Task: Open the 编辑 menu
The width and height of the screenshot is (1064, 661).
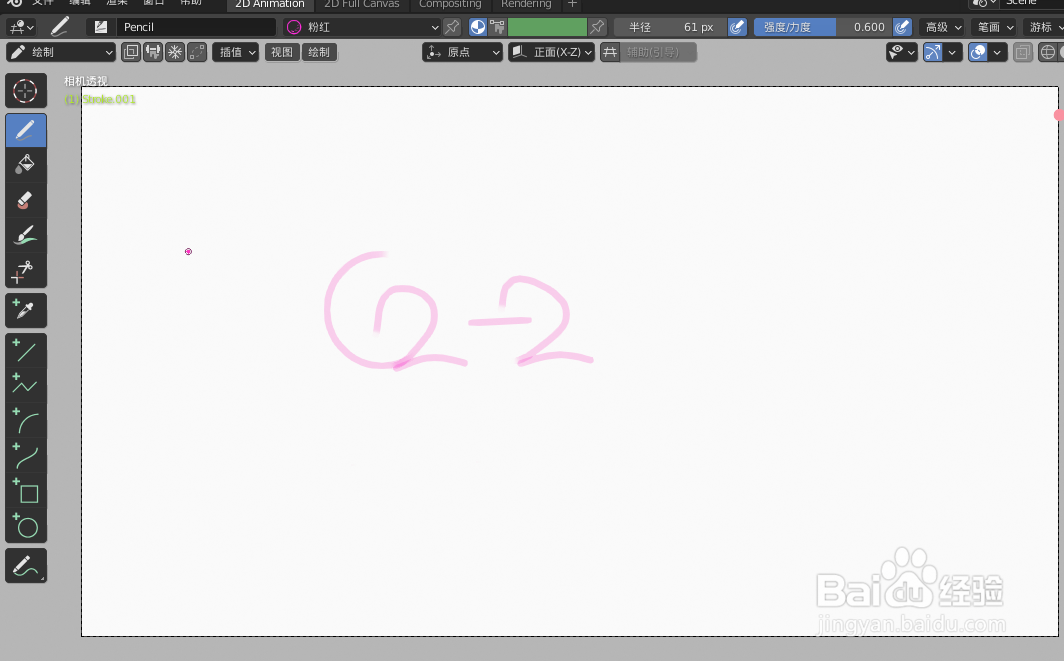Action: [x=81, y=4]
